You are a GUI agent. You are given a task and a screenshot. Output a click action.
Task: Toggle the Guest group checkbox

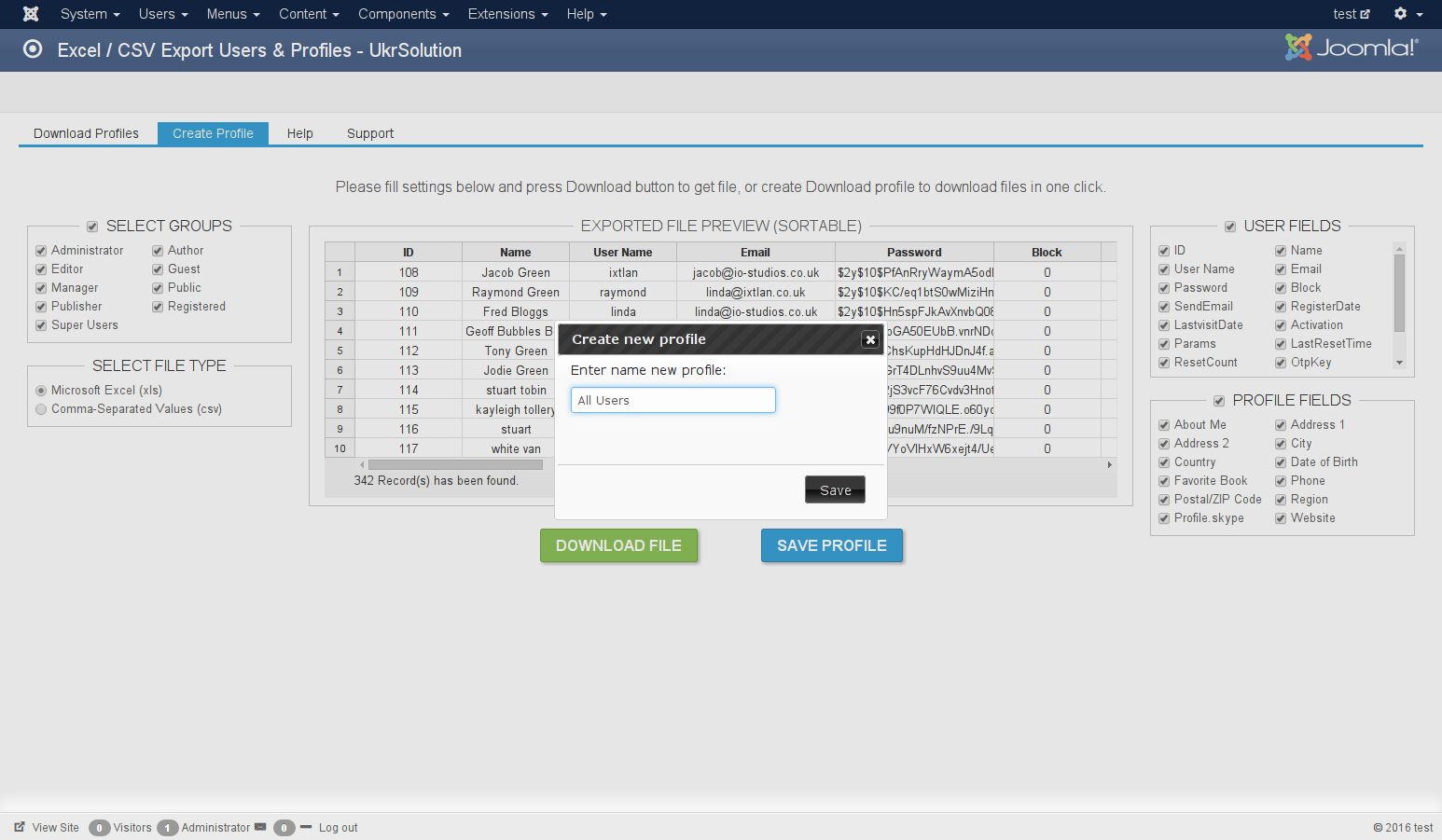(x=158, y=269)
